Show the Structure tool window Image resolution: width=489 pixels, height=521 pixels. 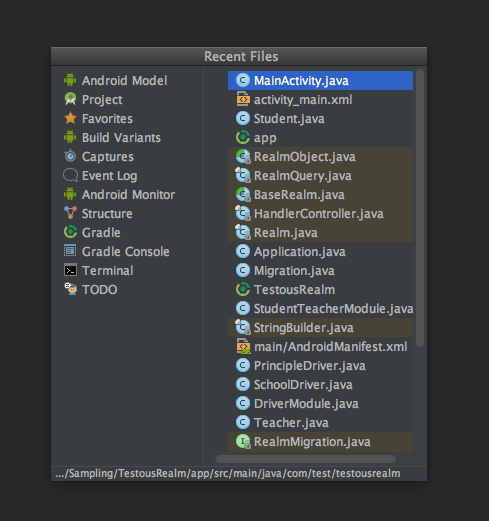[x=107, y=213]
